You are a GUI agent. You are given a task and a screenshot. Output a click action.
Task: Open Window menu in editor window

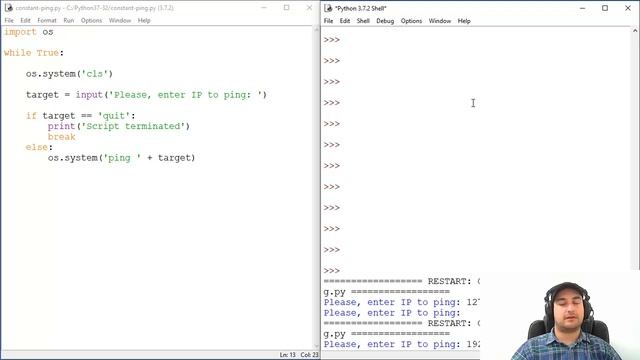pyautogui.click(x=120, y=20)
